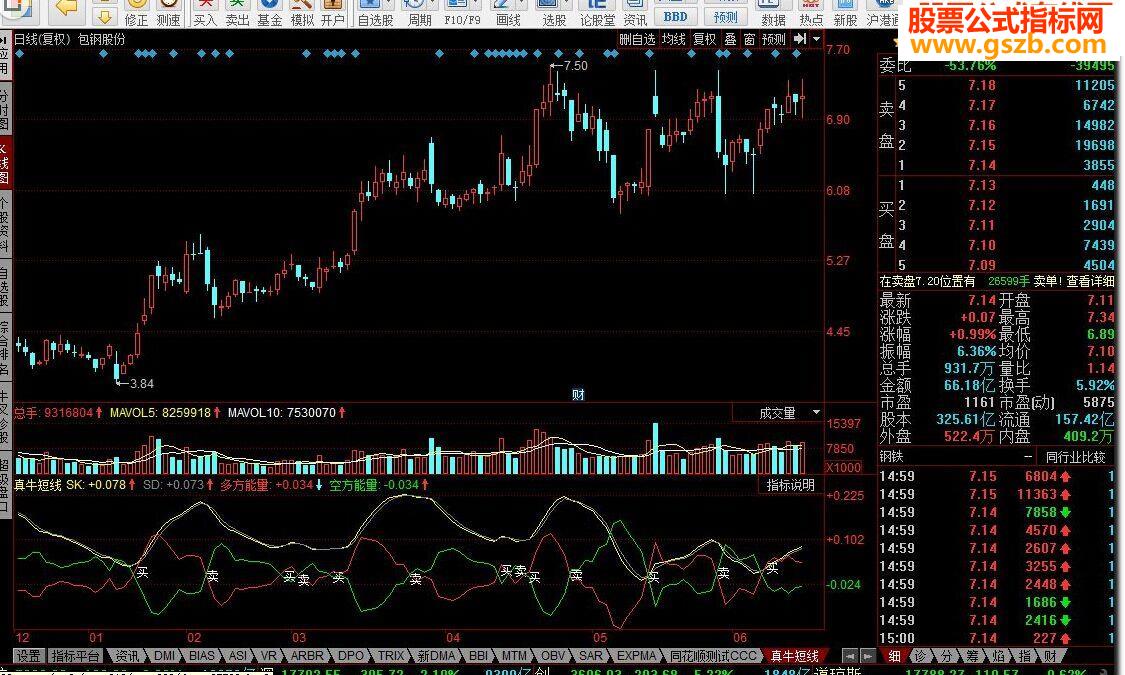Open the 论股堂 forum icon
Image resolution: width=1125 pixels, height=675 pixels.
pos(597,13)
